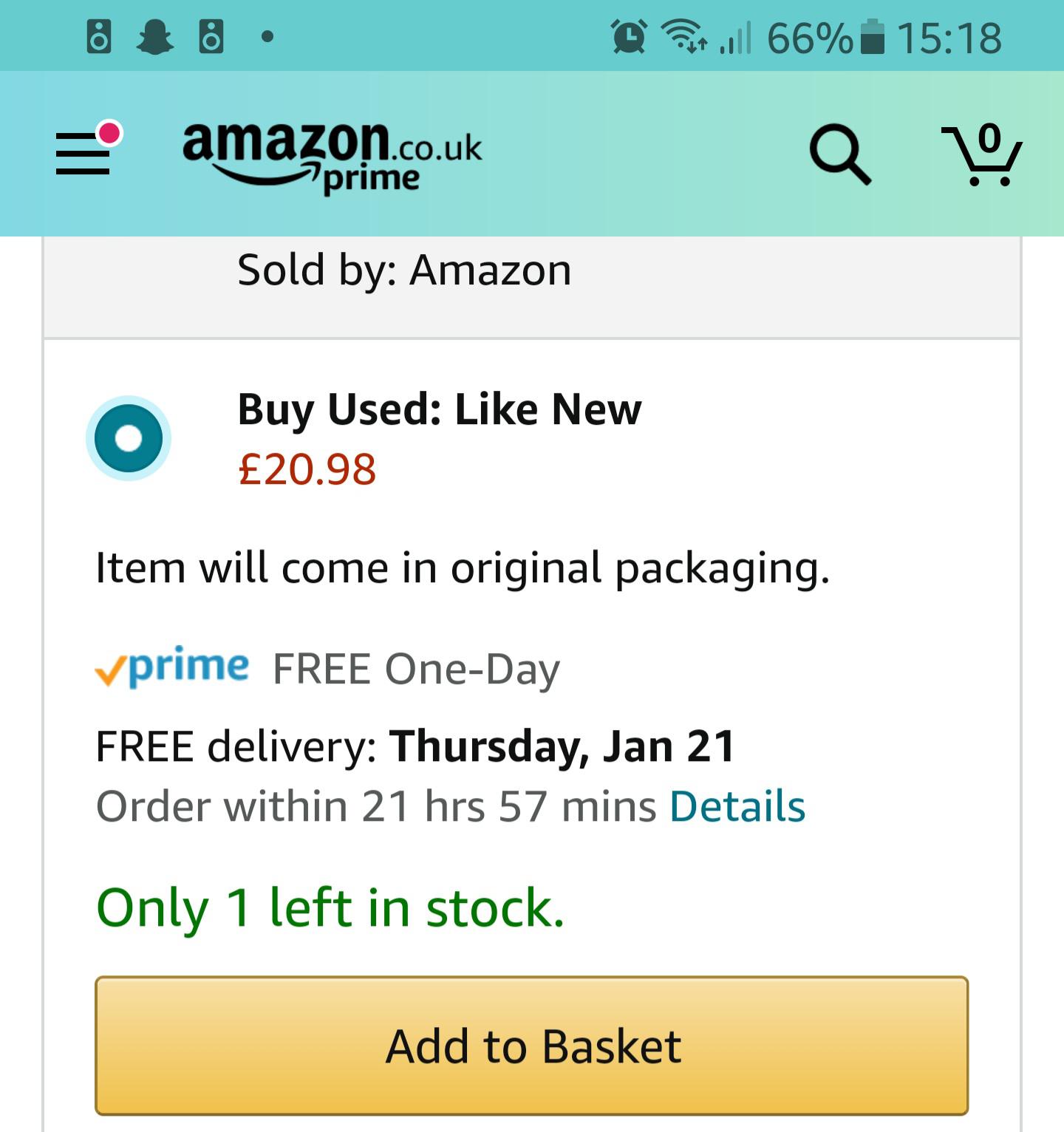Tap the Only 1 left in stock message
This screenshot has width=1064, height=1132.
coord(330,907)
